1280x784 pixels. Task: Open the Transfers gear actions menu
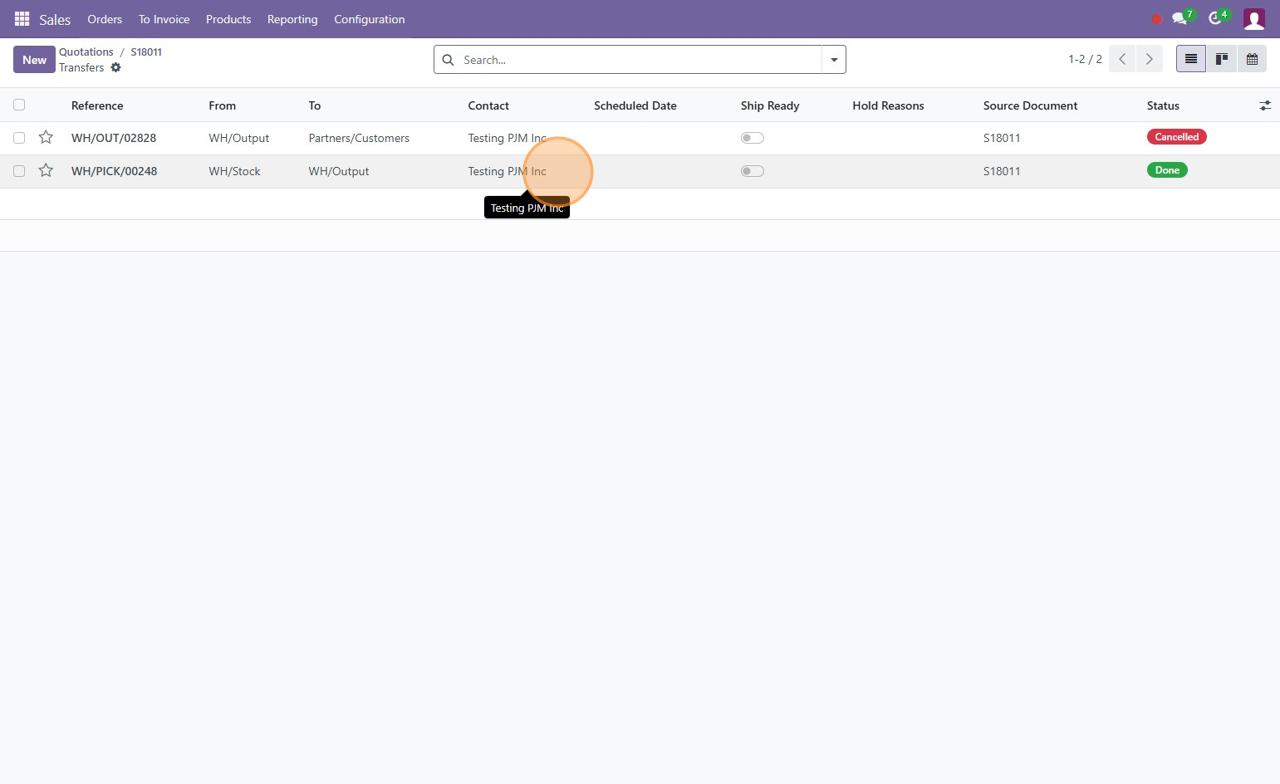[x=116, y=68]
